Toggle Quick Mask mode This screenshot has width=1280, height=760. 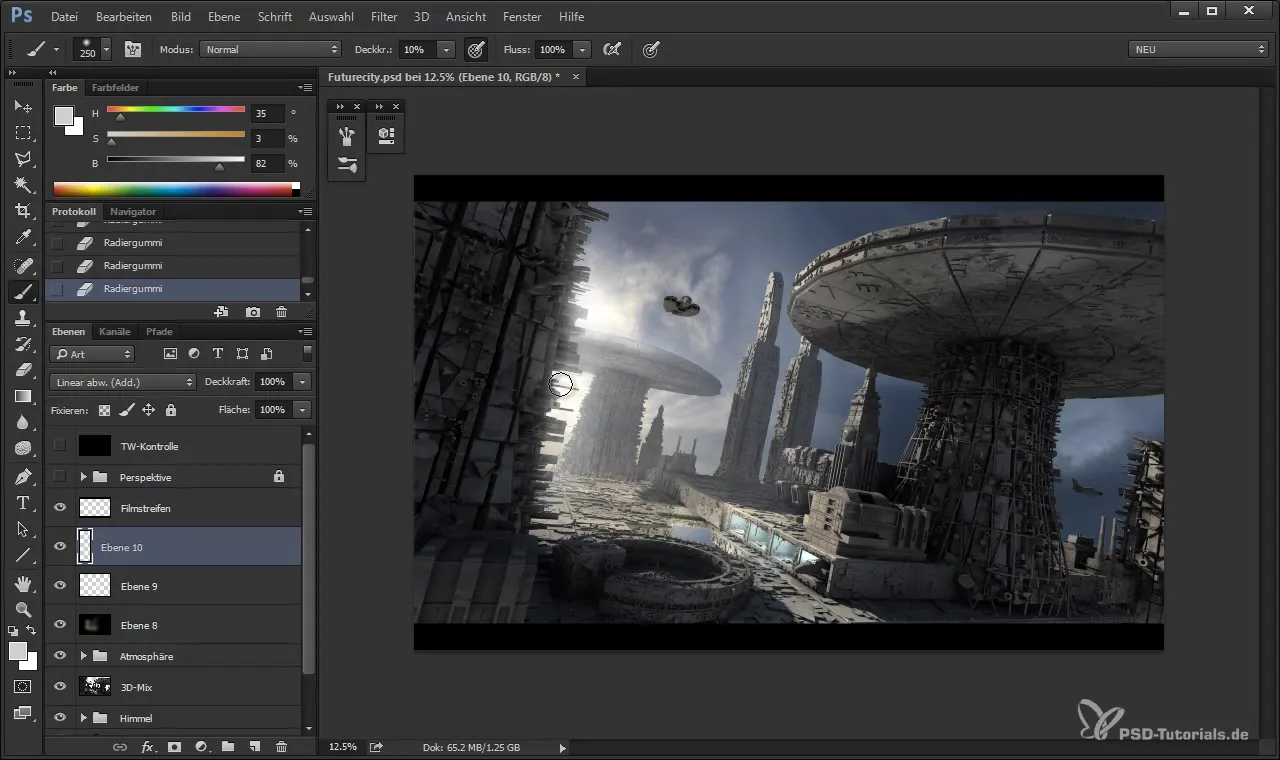click(23, 687)
